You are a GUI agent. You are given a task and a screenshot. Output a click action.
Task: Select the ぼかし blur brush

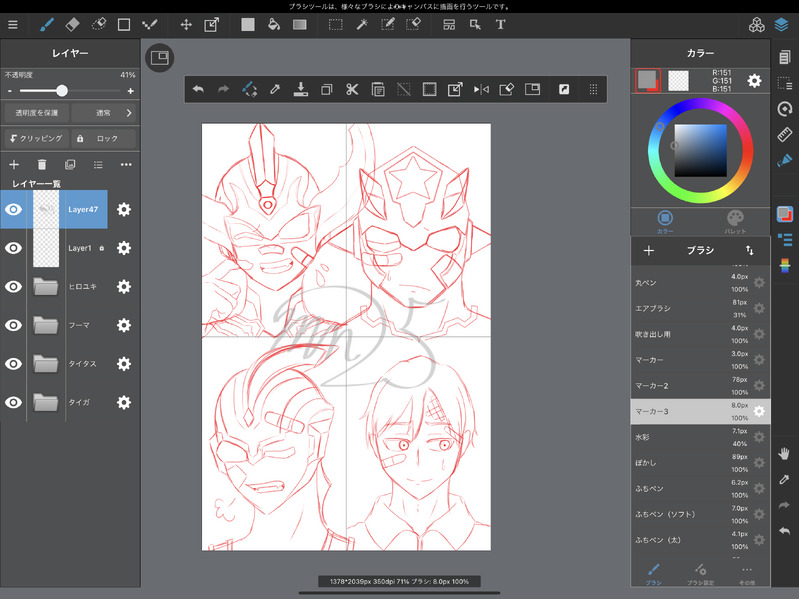click(700, 463)
